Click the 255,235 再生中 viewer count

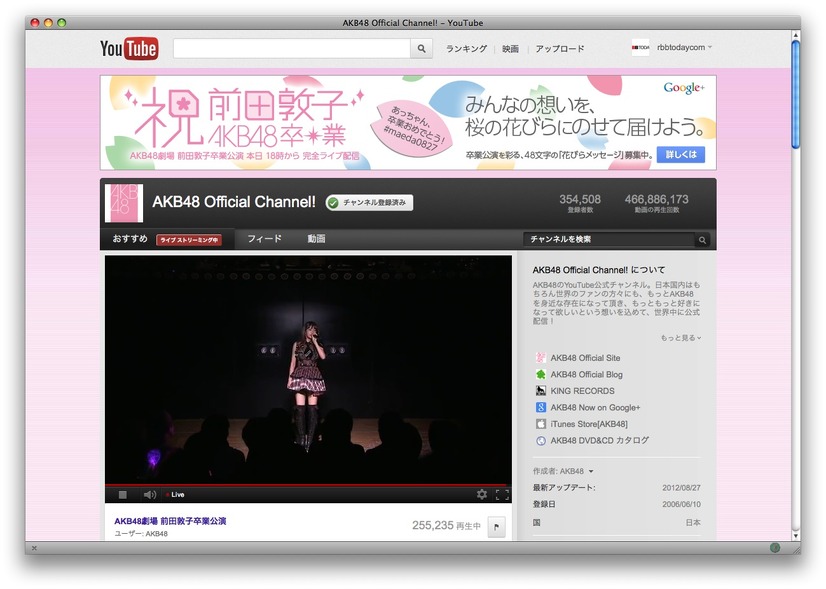coord(446,525)
